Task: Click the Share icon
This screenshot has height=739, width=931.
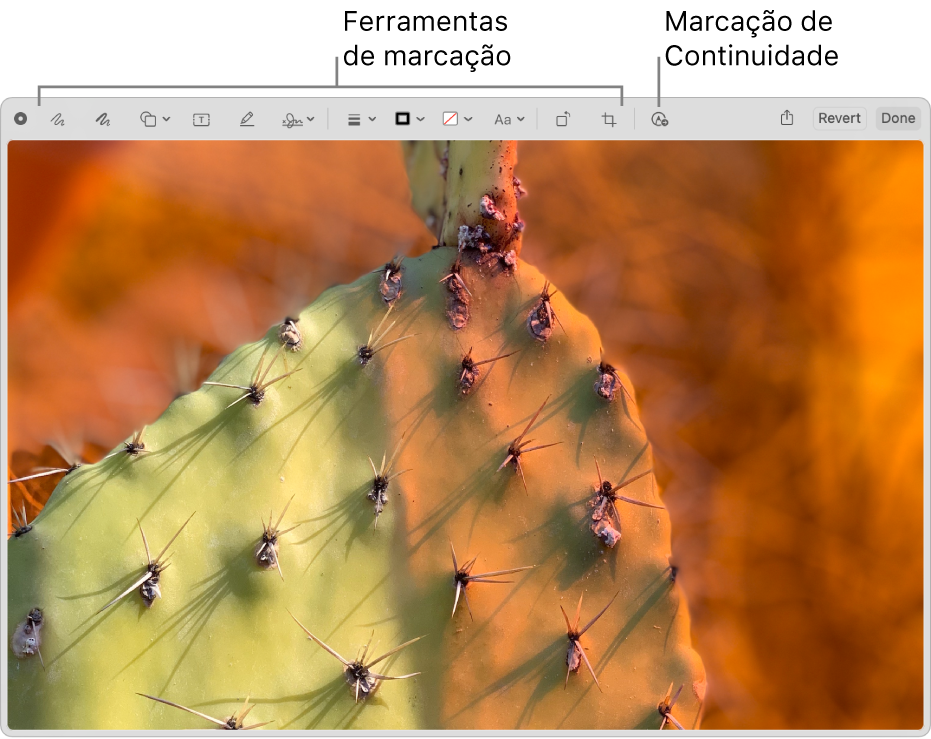Action: click(x=787, y=118)
